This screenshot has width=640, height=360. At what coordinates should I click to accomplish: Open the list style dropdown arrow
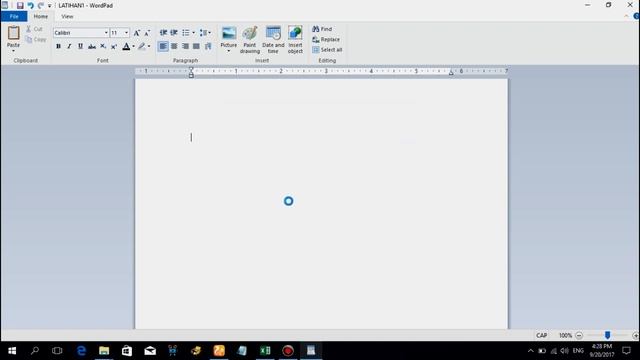click(x=193, y=33)
